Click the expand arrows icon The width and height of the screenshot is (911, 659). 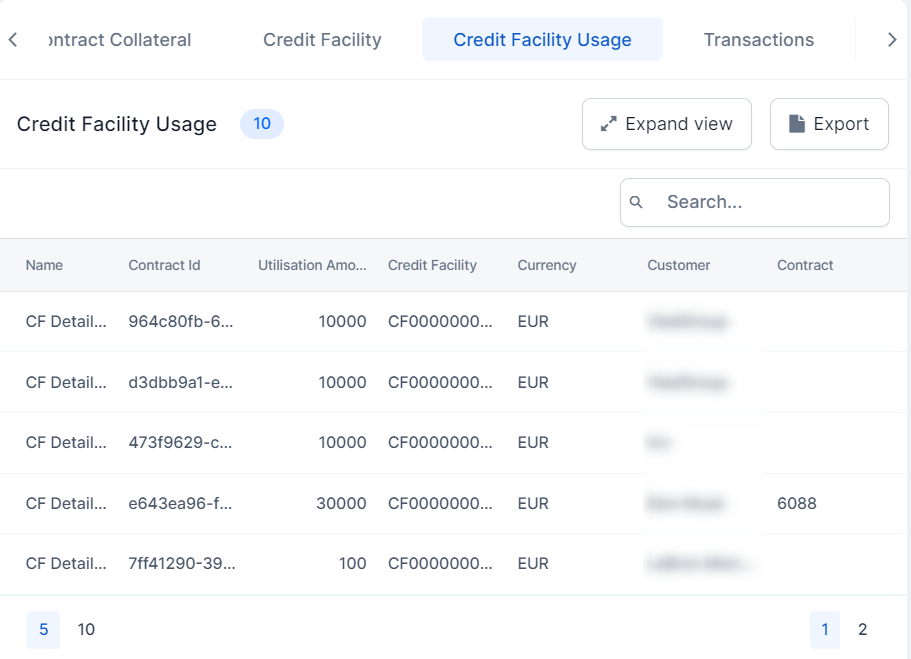(x=608, y=124)
